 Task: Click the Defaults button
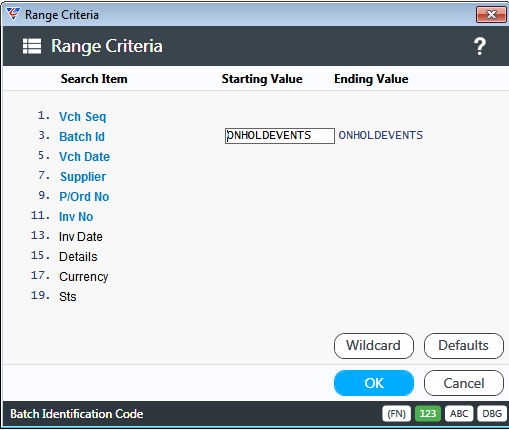(464, 346)
